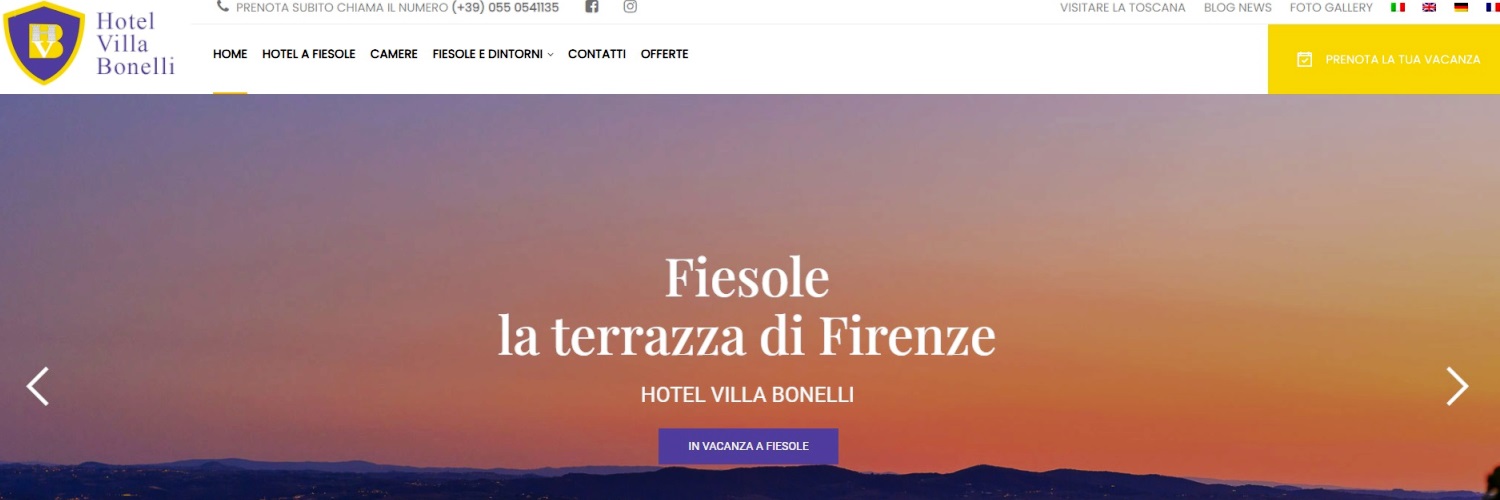Screen dimensions: 1500x500
Task: Click the In vacanza a Fiesole button
Action: [x=748, y=446]
